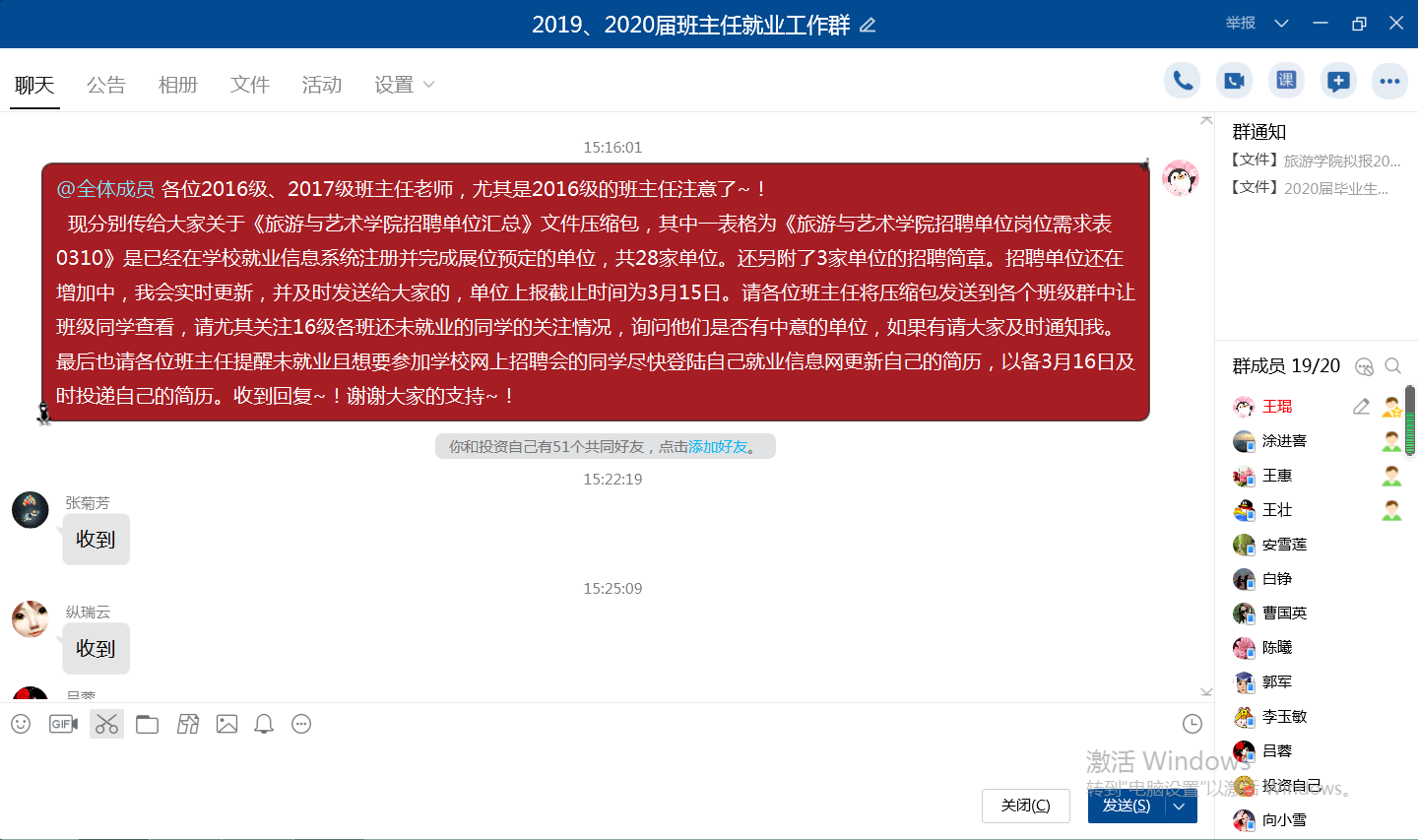Open the send options arrow beside 发送
1418x840 pixels.
1180,806
